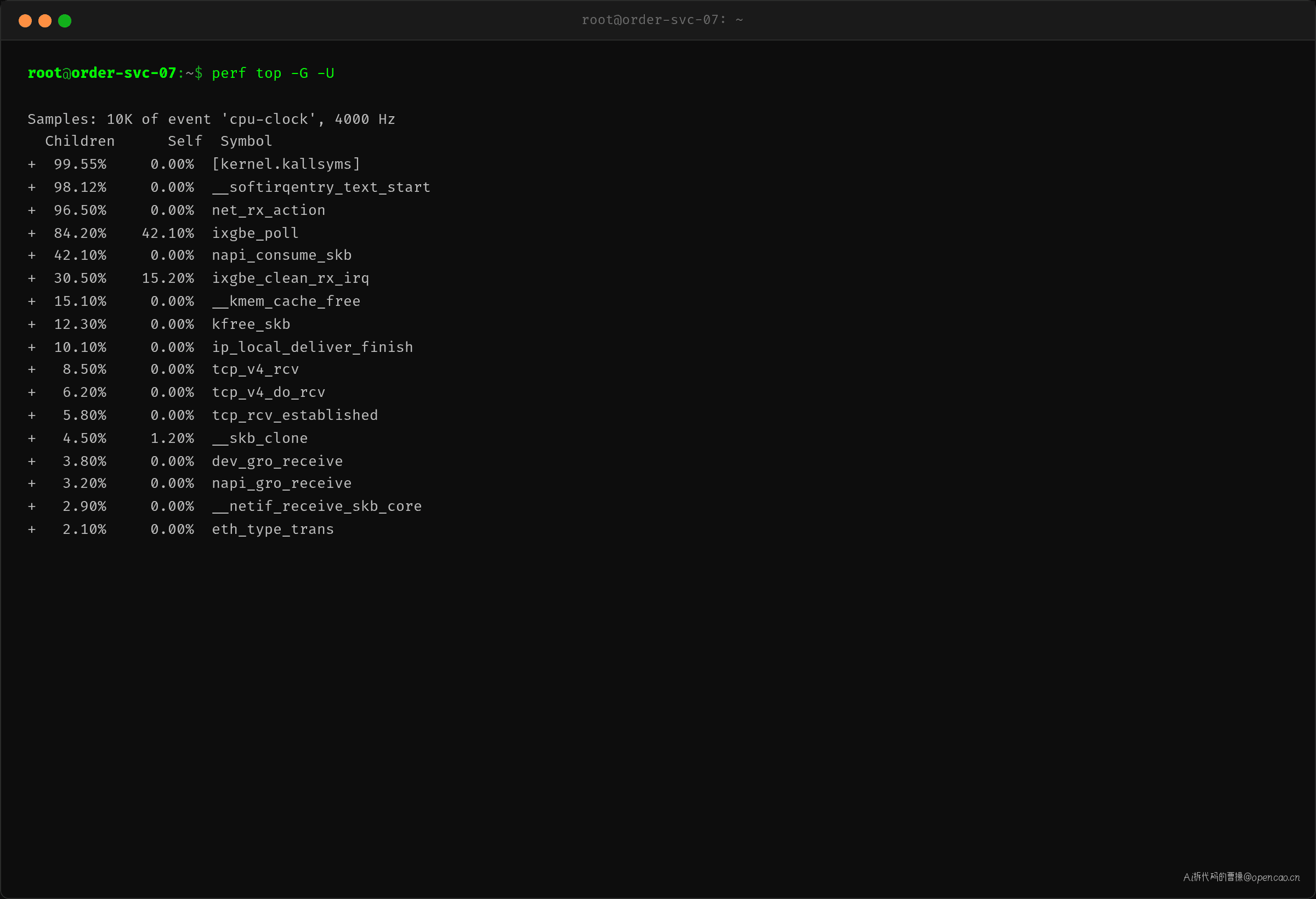Expand the [kernel.kallsyms] call chain
Image resolution: width=1316 pixels, height=899 pixels.
click(32, 164)
